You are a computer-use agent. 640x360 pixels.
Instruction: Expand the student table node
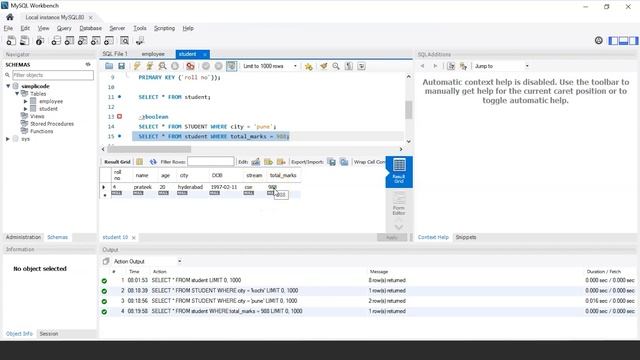(25, 109)
